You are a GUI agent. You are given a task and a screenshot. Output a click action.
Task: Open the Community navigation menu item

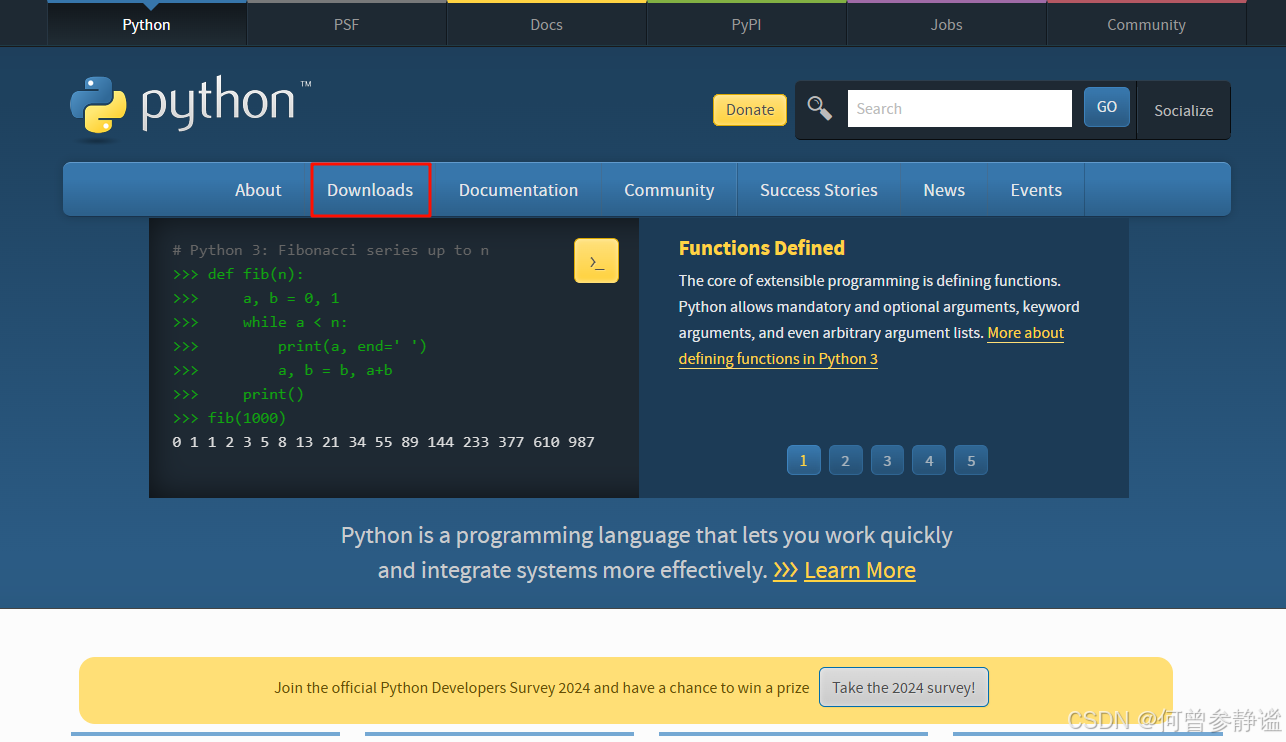(669, 190)
